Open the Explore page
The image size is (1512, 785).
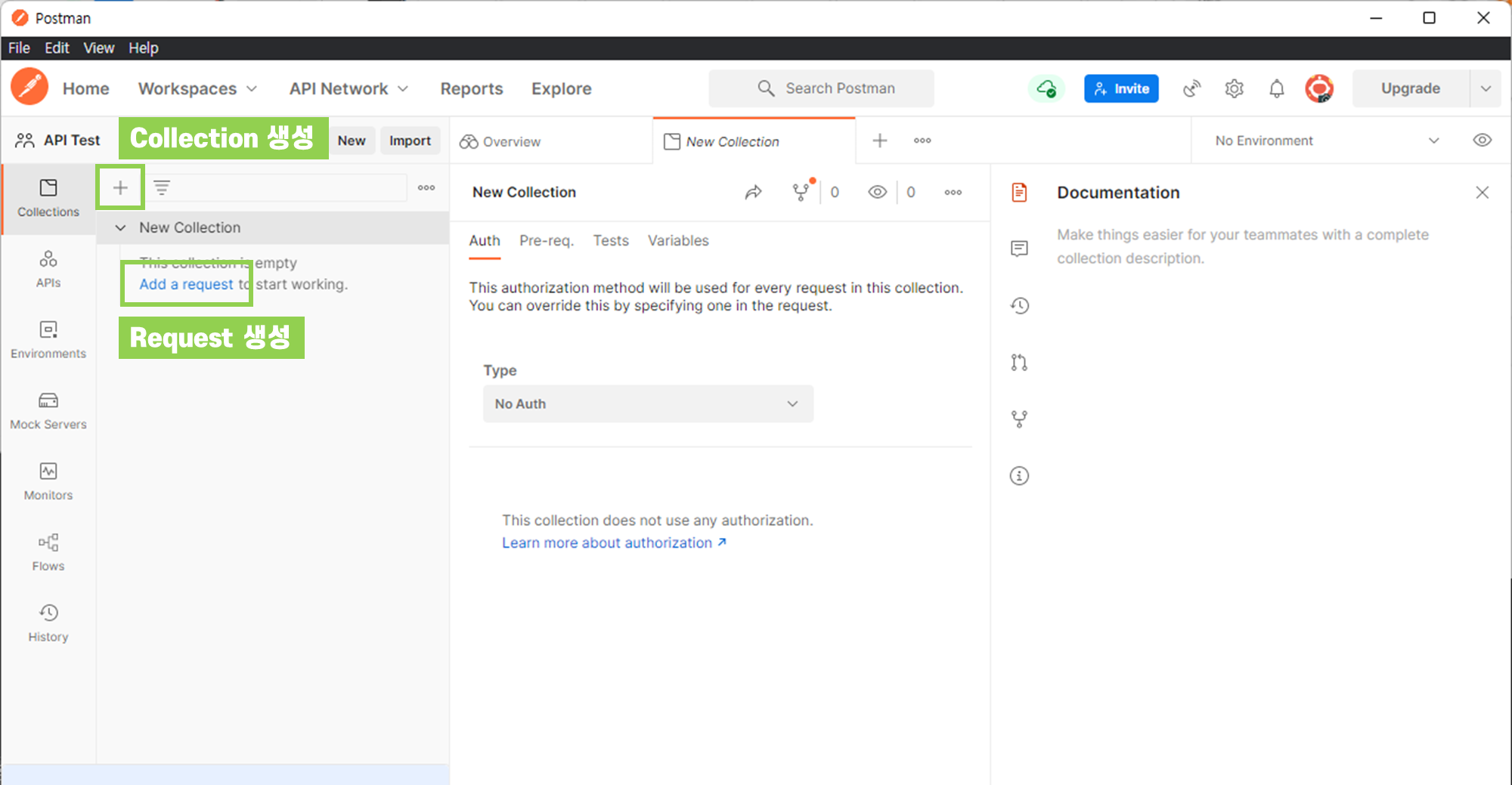click(x=561, y=88)
